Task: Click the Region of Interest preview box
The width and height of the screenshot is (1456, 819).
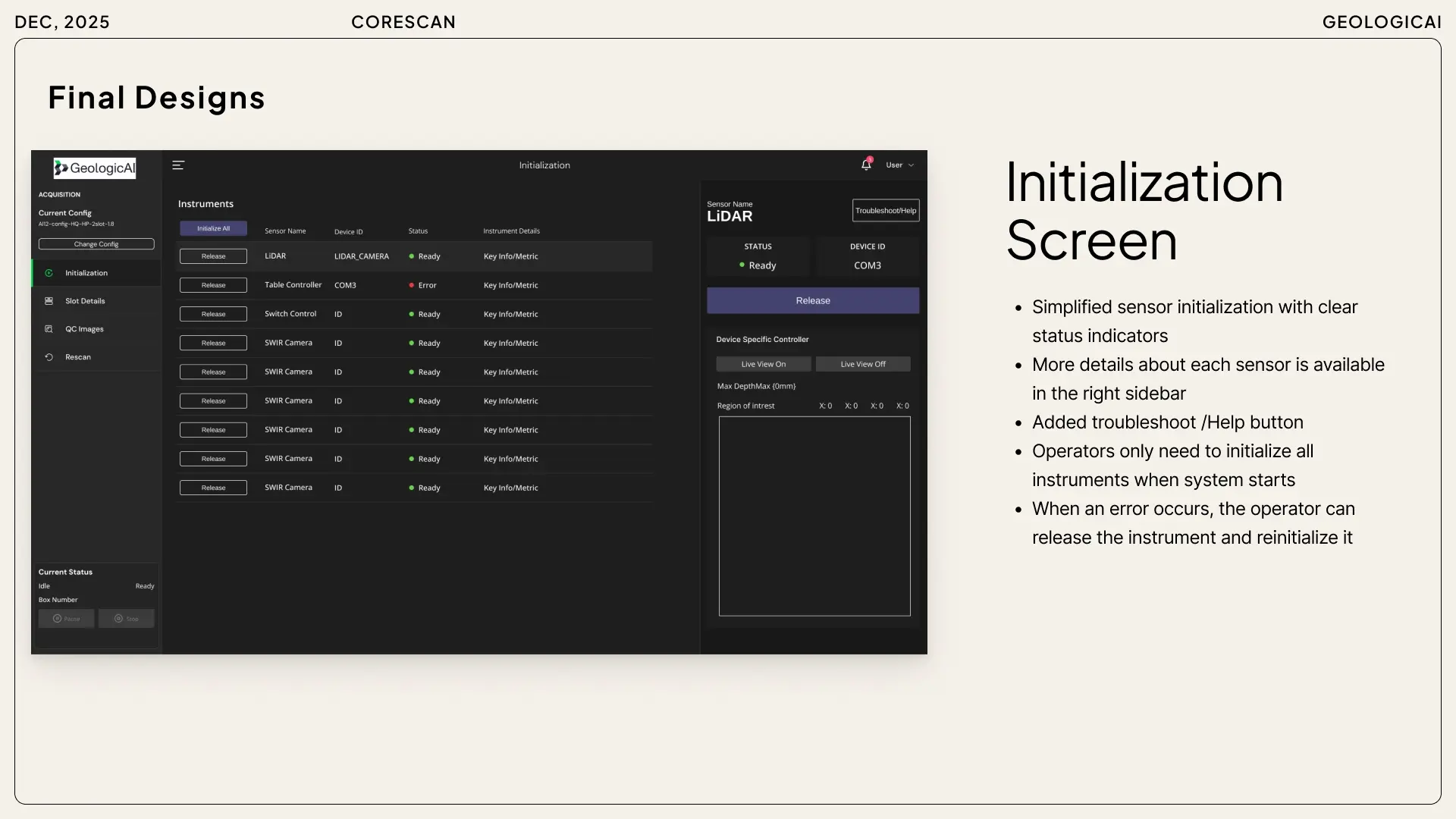Action: click(814, 516)
